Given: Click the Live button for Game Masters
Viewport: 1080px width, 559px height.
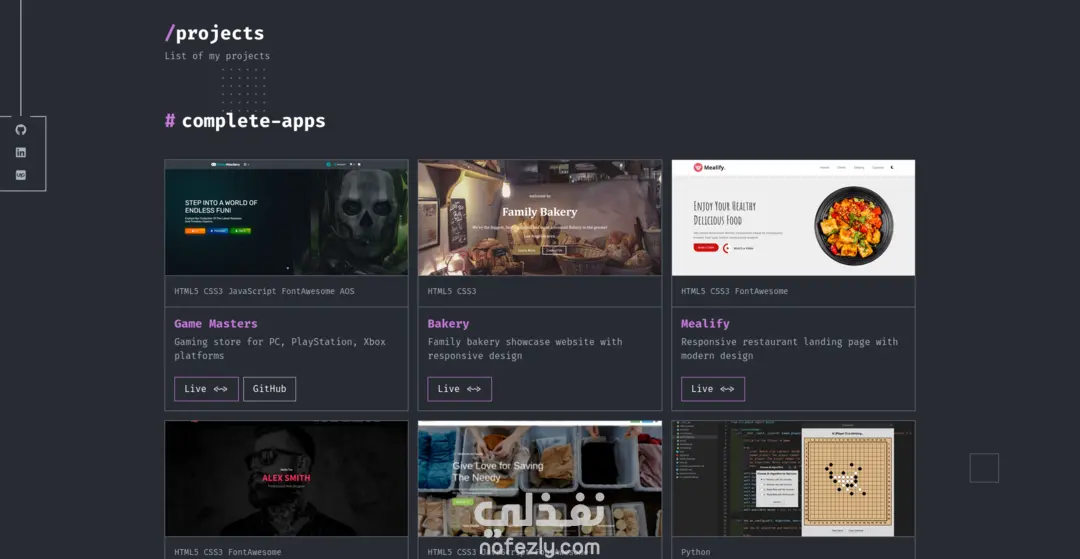Looking at the screenshot, I should click(206, 389).
